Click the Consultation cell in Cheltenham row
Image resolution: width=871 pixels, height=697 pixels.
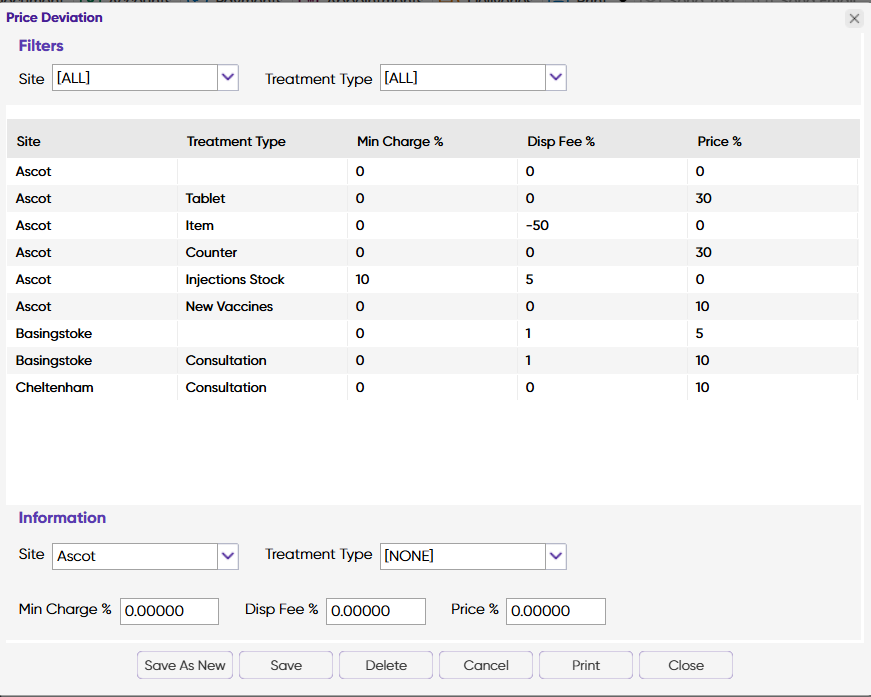[x=263, y=387]
